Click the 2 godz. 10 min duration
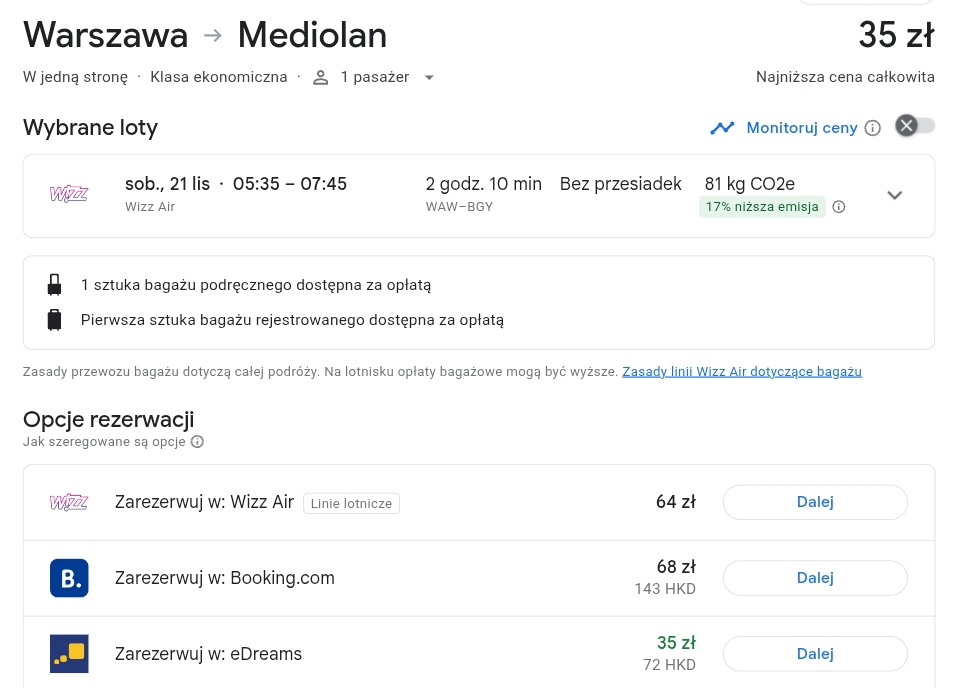The image size is (955, 688). pyautogui.click(x=484, y=184)
